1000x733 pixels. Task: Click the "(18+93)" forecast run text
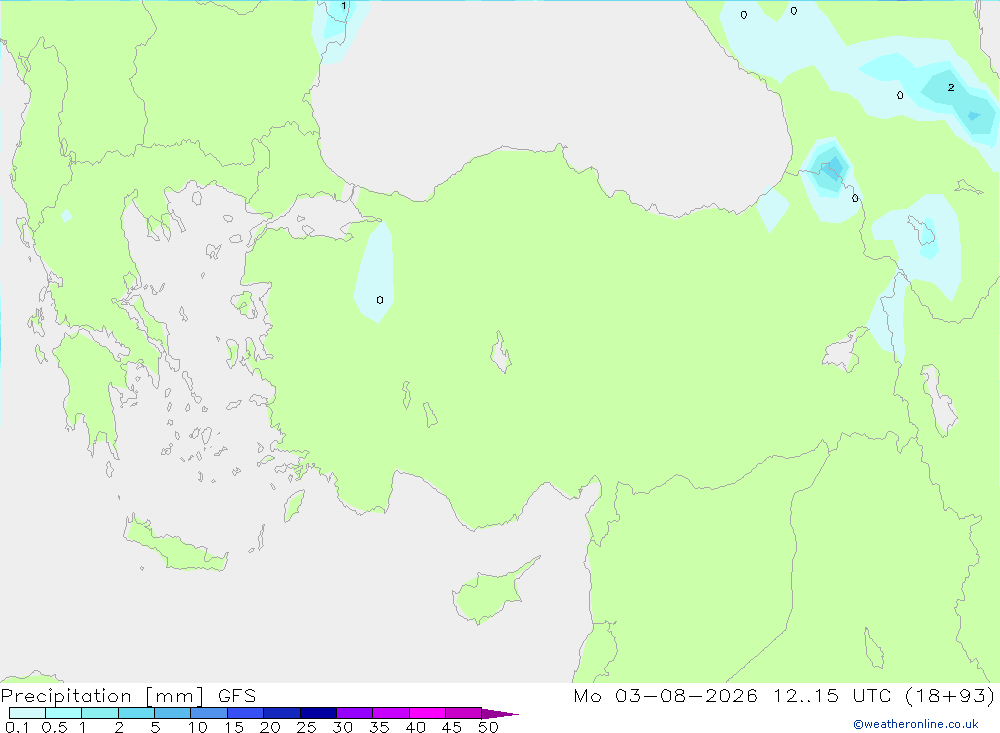click(x=950, y=695)
